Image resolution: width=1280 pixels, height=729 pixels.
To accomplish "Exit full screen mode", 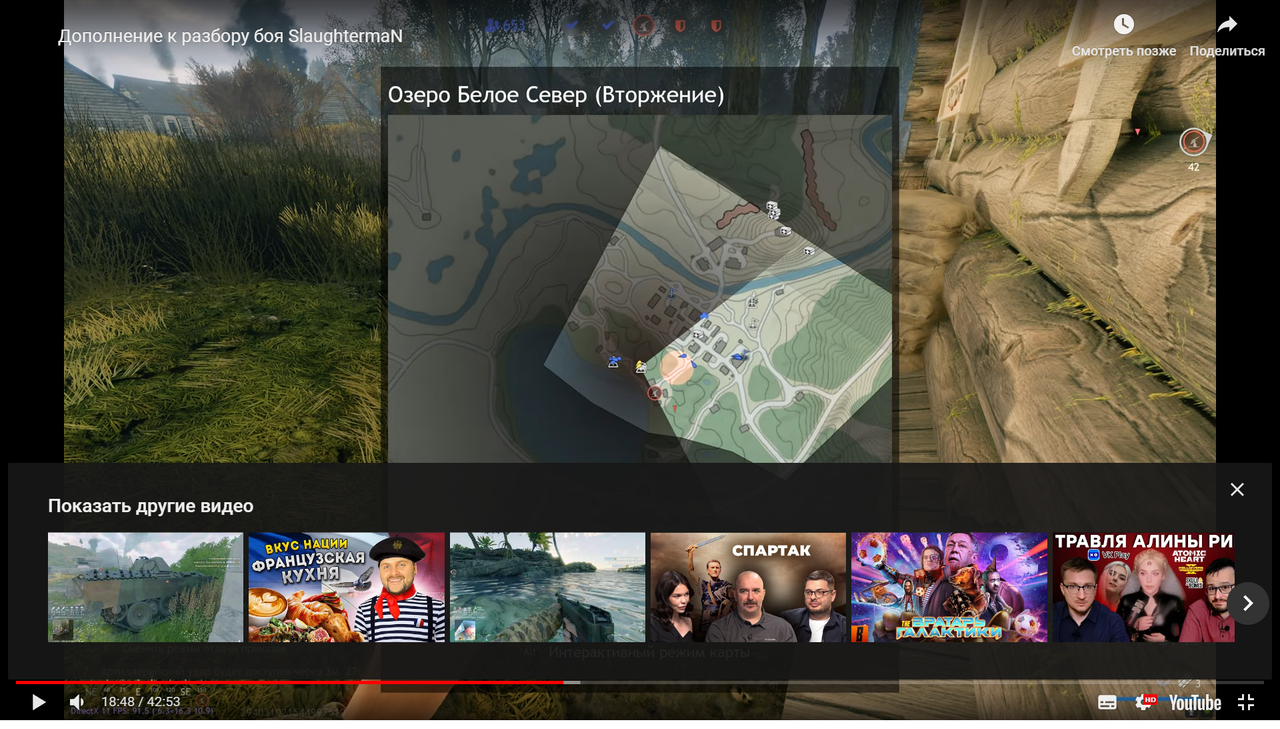I will click(x=1246, y=703).
